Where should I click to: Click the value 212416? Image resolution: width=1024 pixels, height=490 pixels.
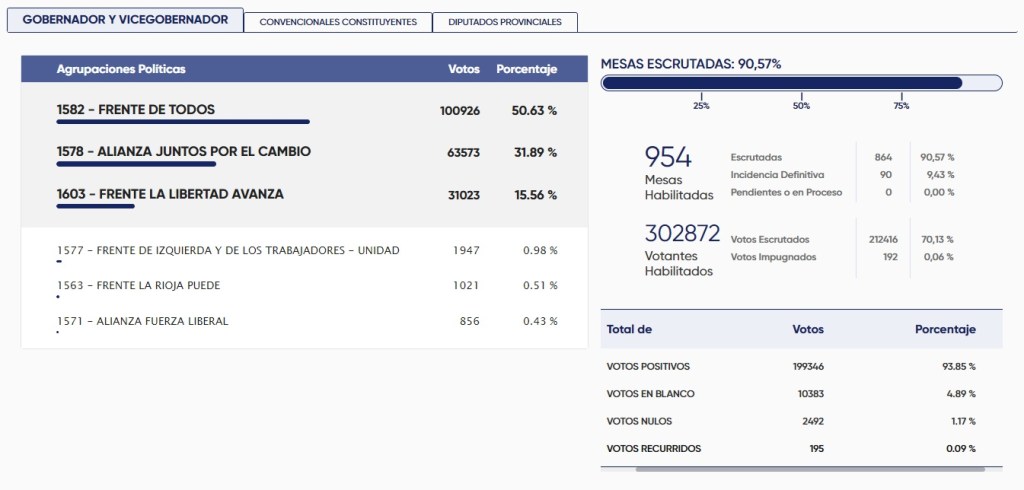pyautogui.click(x=883, y=240)
